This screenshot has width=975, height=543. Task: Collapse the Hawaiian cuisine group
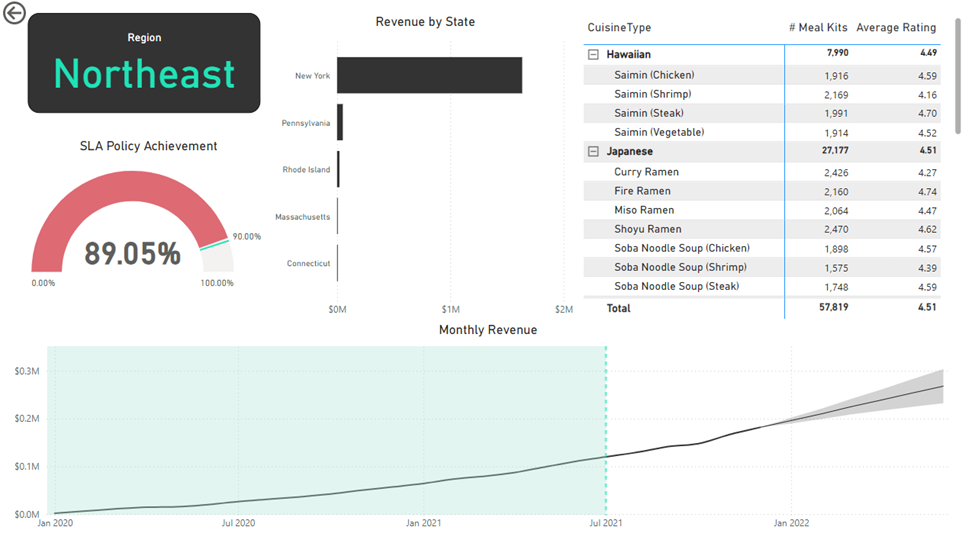click(x=593, y=55)
